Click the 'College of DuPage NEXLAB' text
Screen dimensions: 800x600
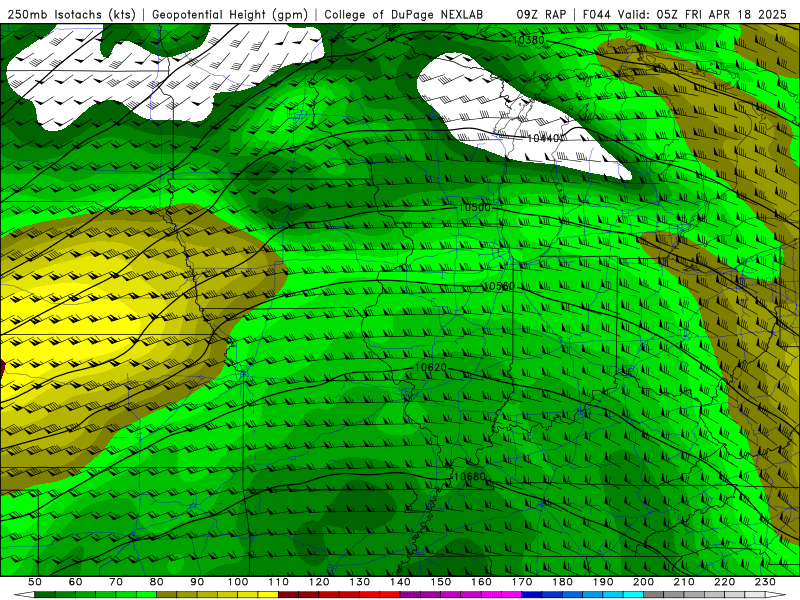click(x=404, y=15)
